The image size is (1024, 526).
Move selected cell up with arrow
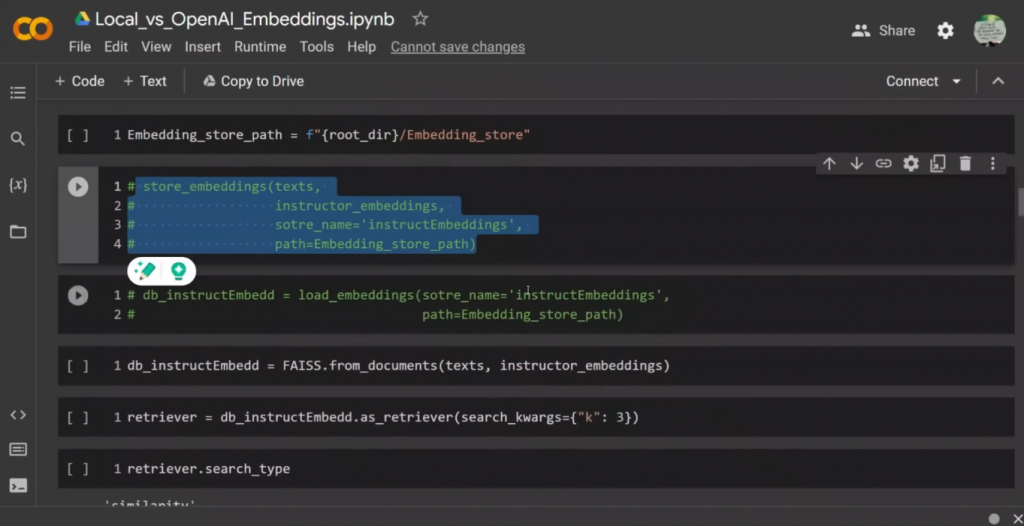click(829, 164)
